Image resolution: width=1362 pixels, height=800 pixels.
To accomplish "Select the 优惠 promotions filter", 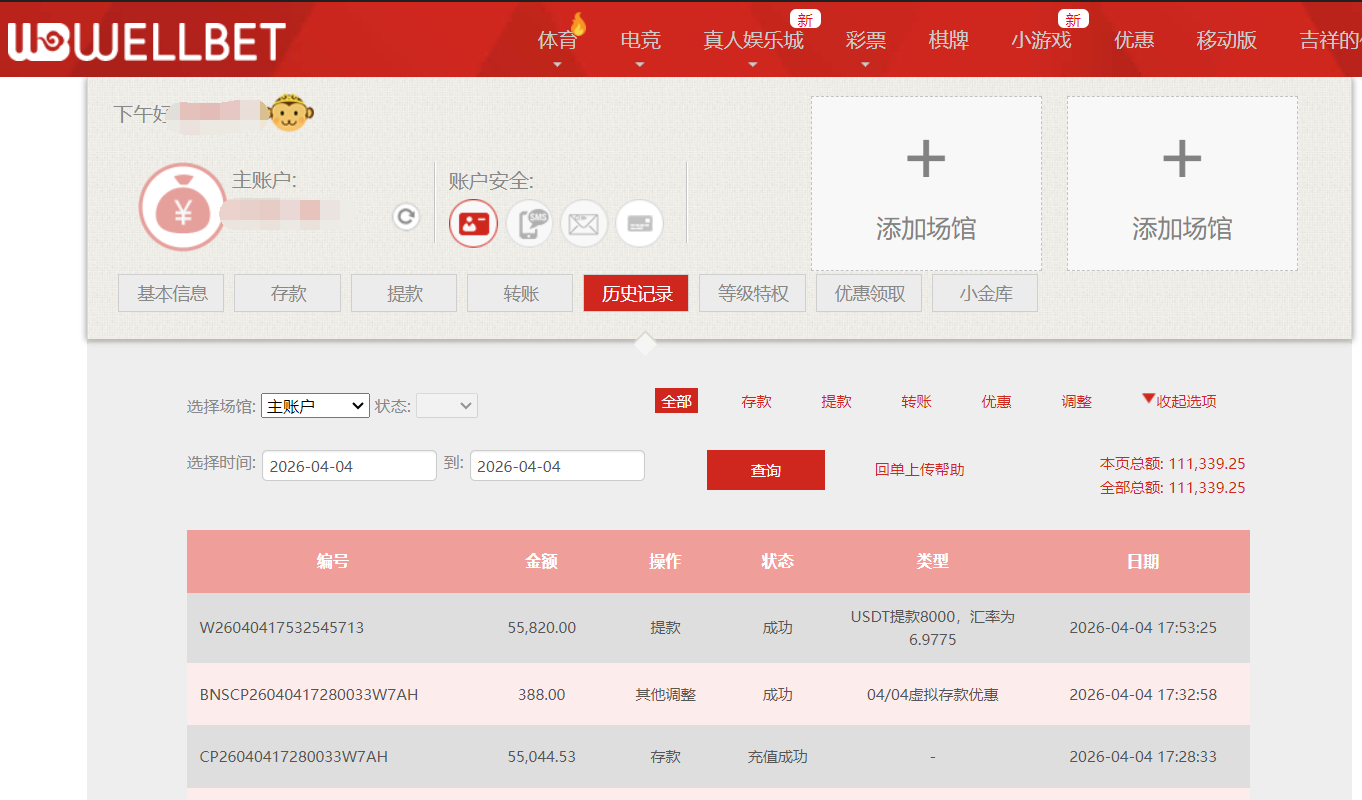I will pyautogui.click(x=997, y=401).
